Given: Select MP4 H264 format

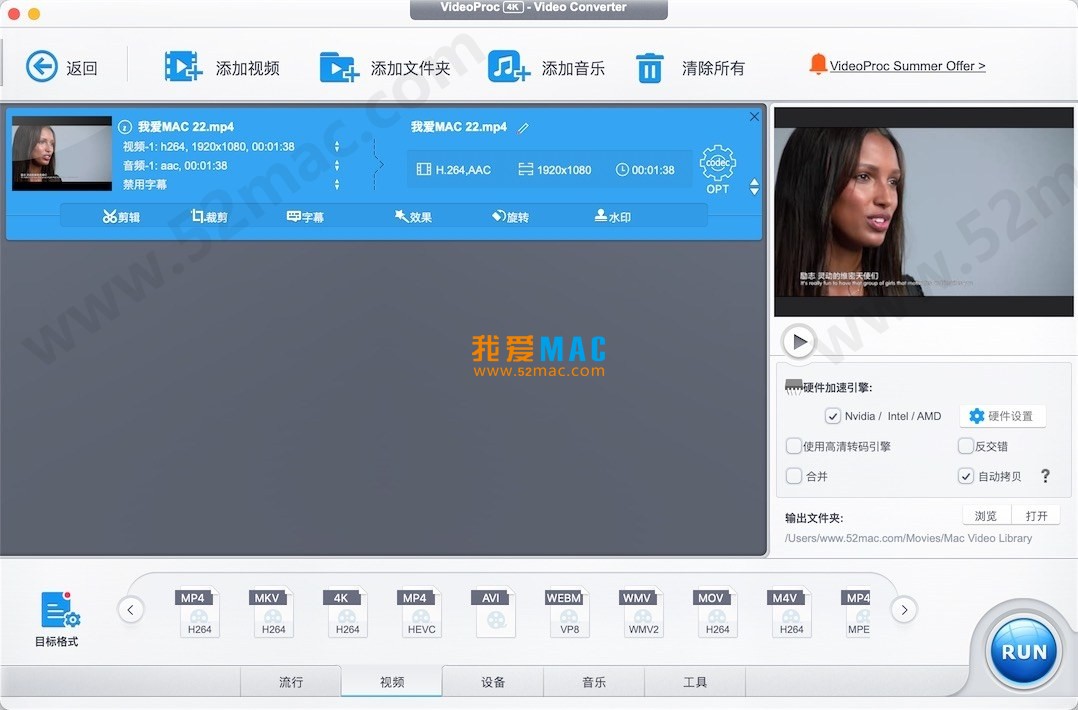Looking at the screenshot, I should 199,612.
